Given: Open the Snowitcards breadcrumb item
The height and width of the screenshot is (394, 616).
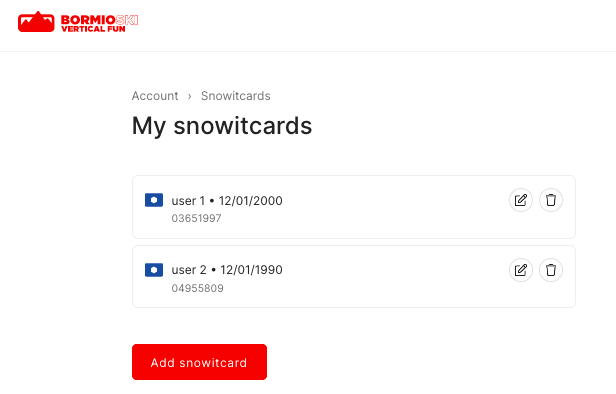Looking at the screenshot, I should [x=236, y=96].
